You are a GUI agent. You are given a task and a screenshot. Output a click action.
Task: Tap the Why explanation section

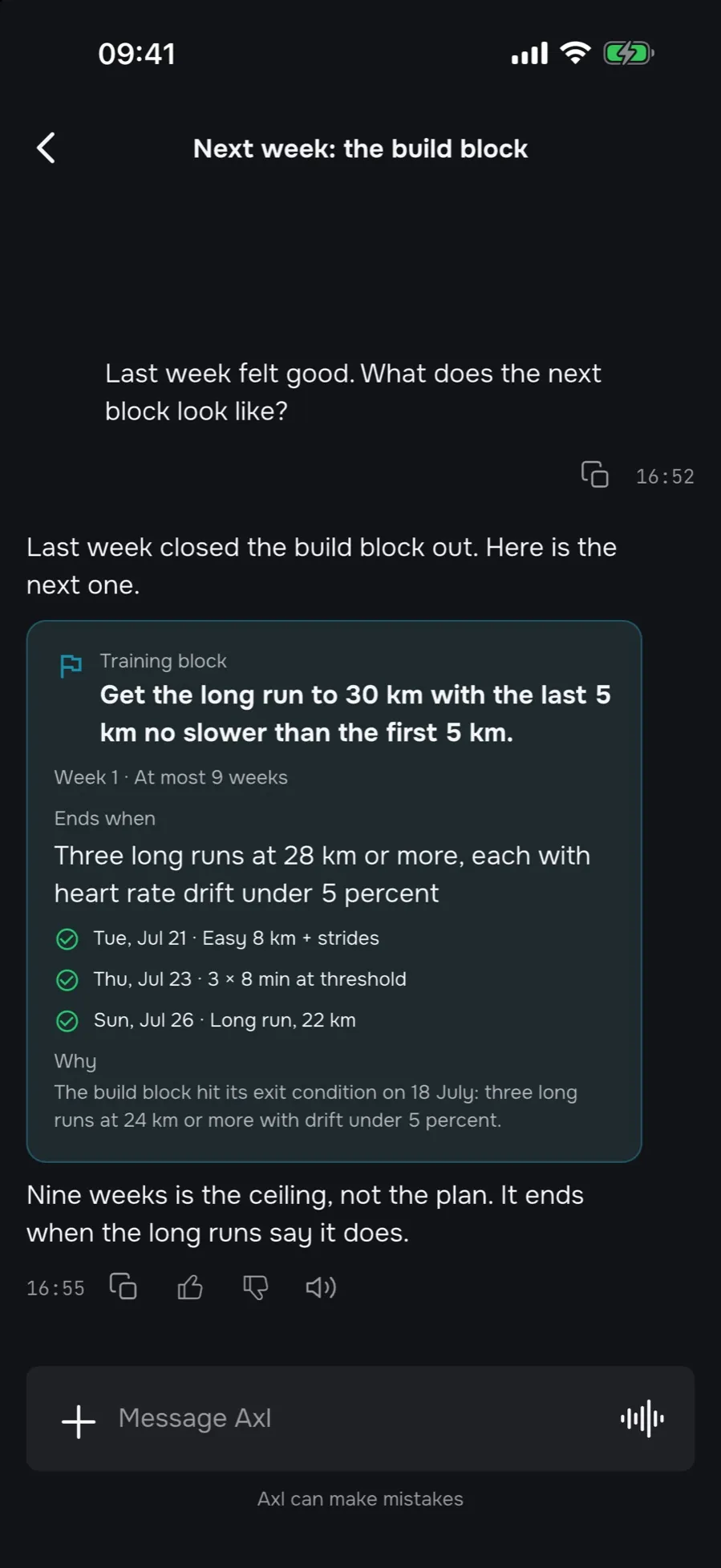[x=316, y=1091]
